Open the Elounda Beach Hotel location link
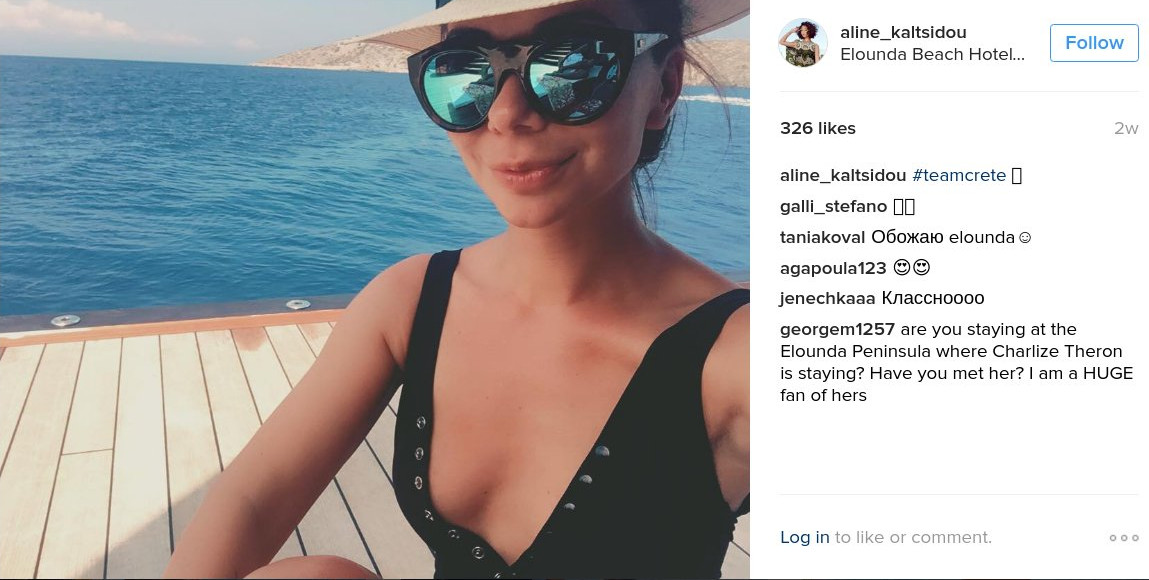Image resolution: width=1149 pixels, height=580 pixels. pyautogui.click(x=932, y=54)
